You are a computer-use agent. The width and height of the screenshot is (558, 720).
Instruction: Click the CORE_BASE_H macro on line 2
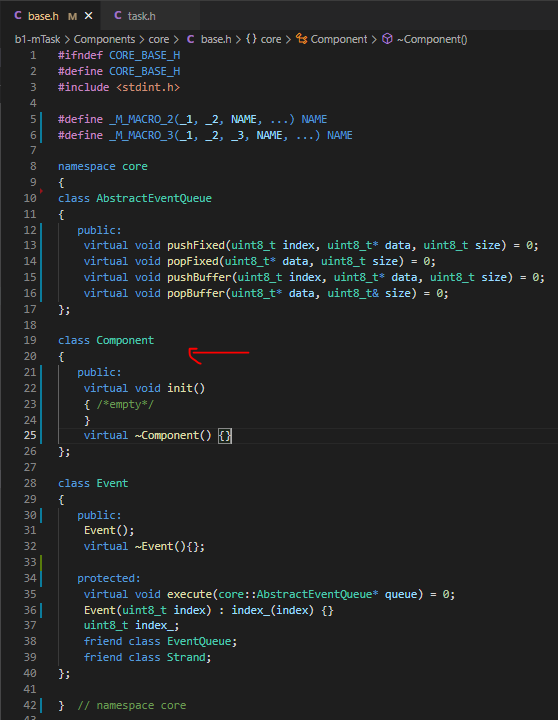point(144,71)
